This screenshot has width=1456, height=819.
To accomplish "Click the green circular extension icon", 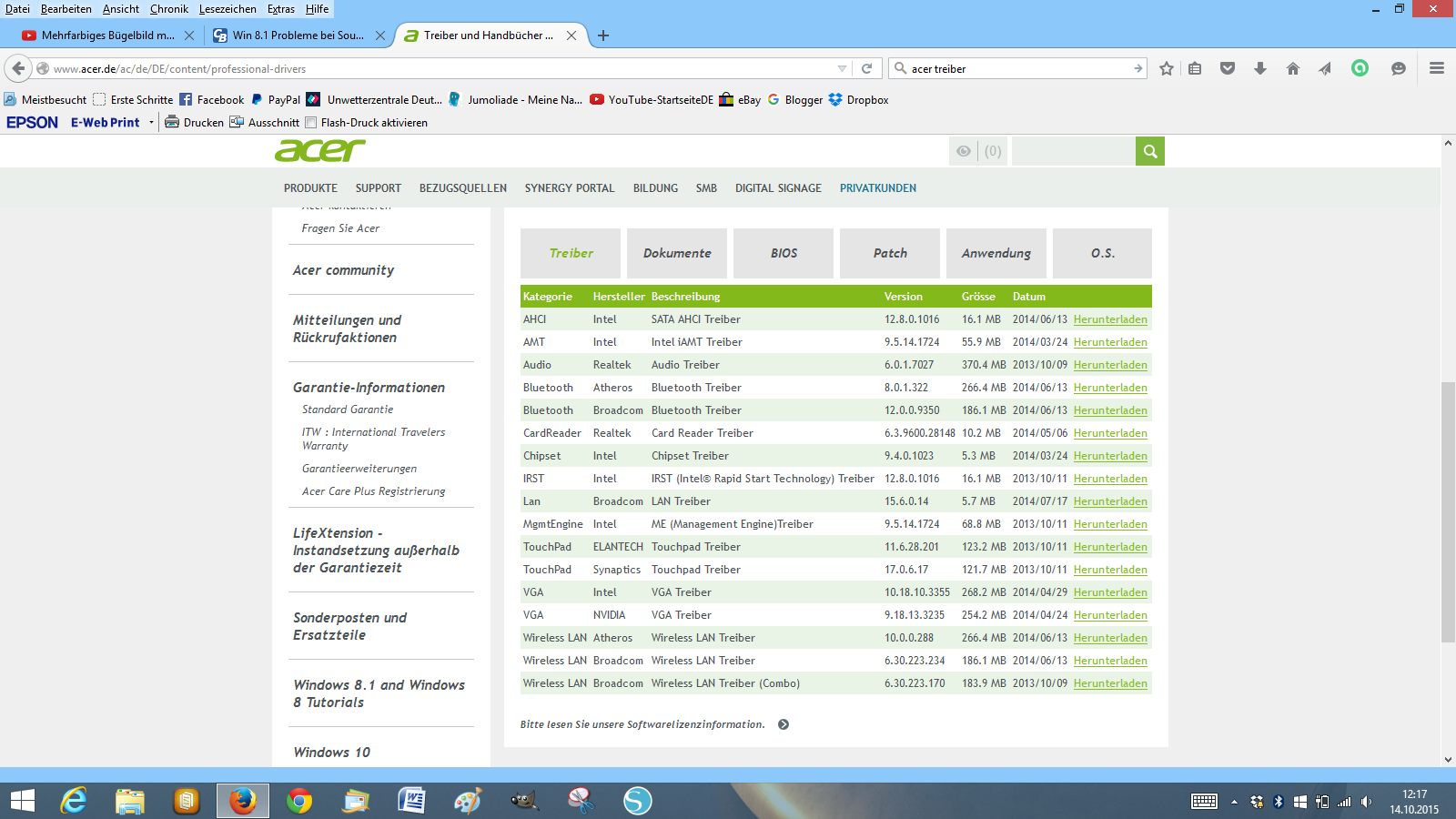I will 1360,68.
